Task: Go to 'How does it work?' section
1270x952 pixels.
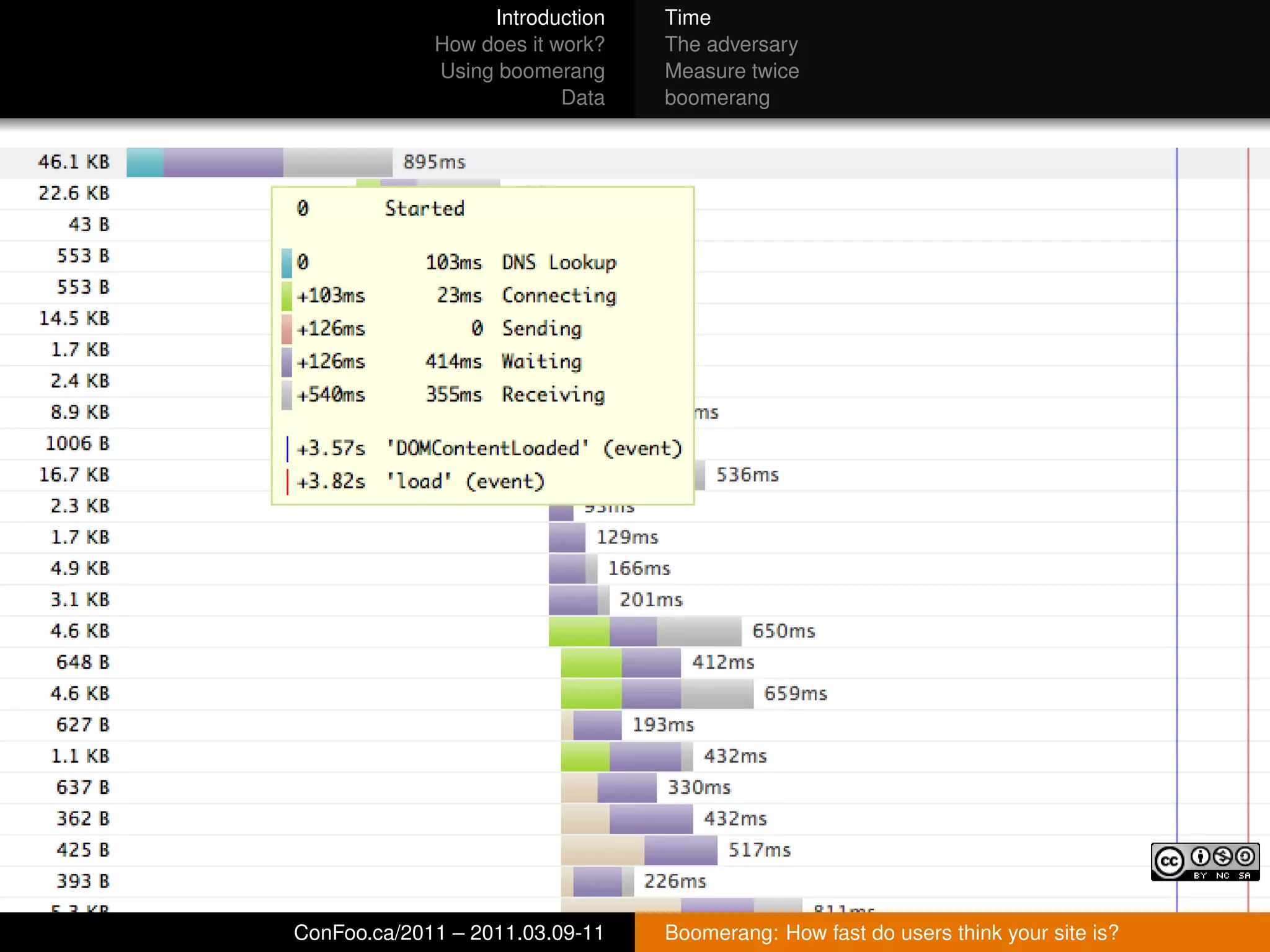Action: 519,44
